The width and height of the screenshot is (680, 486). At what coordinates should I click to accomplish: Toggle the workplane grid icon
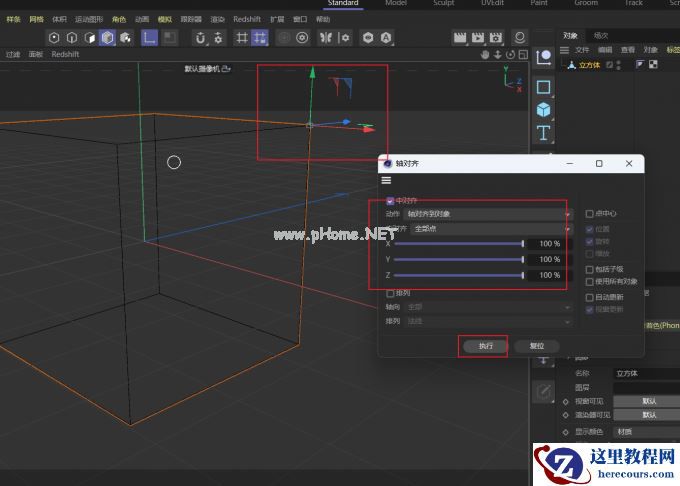click(242, 38)
